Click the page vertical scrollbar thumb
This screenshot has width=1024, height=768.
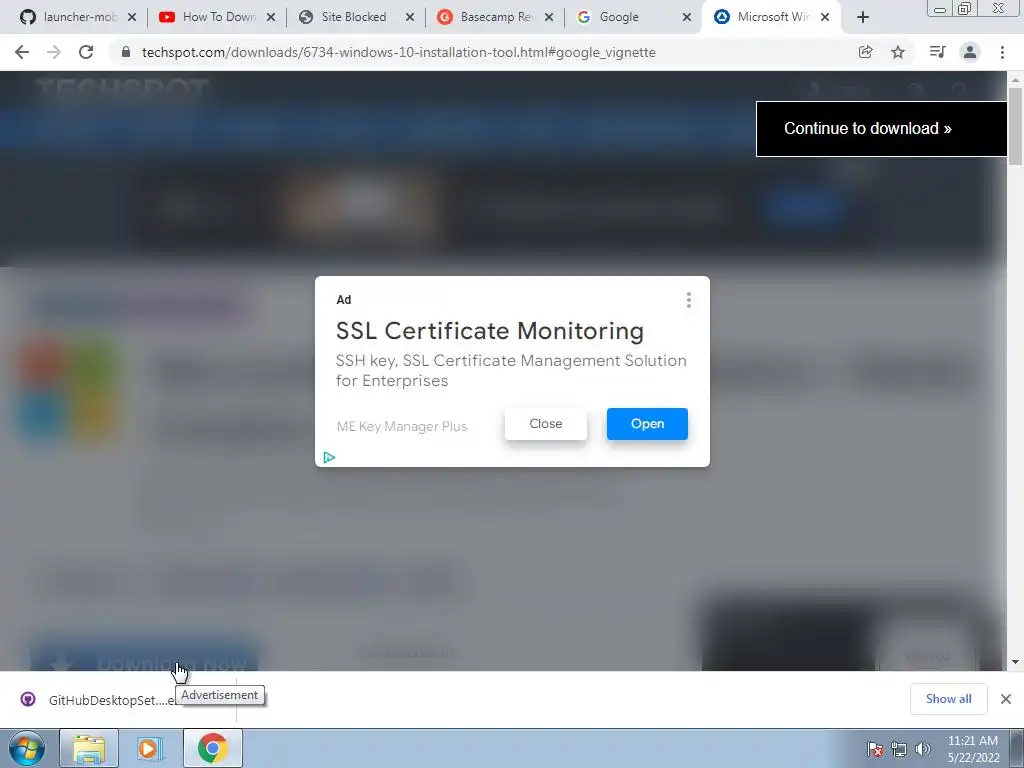(x=1015, y=126)
